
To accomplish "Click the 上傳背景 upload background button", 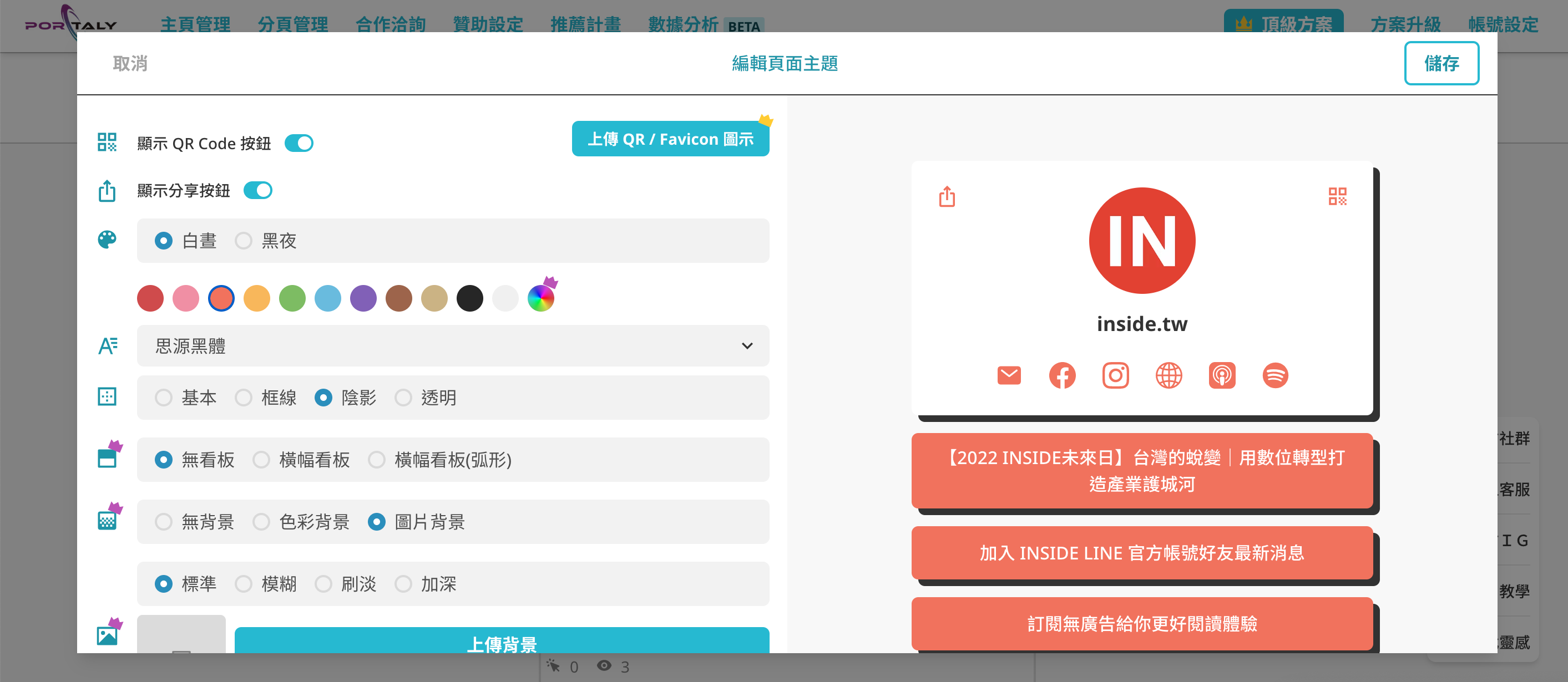I will click(502, 640).
